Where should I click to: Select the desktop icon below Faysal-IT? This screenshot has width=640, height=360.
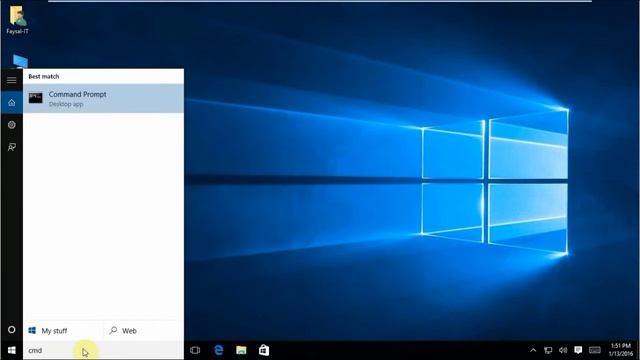[20, 61]
